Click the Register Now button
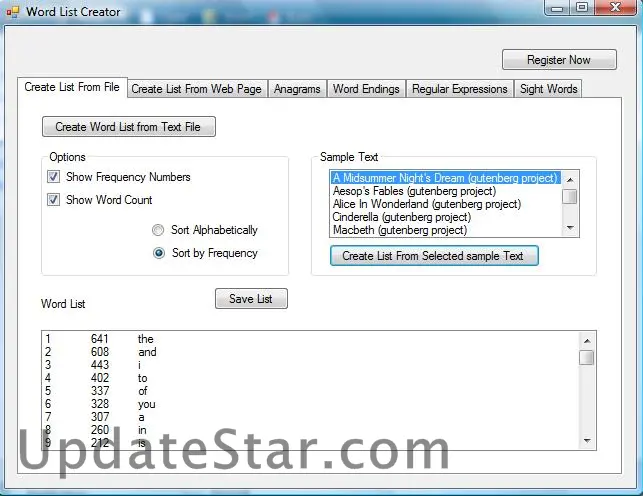Viewport: 643px width, 496px height. point(559,60)
